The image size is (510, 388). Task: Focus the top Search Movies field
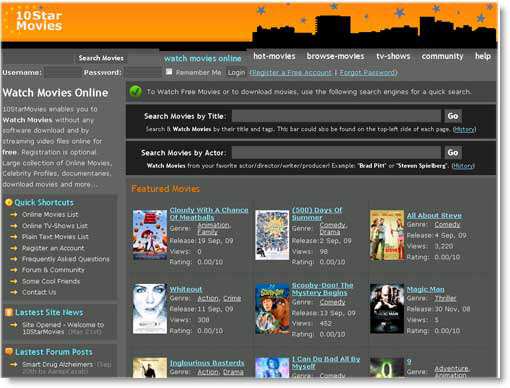click(x=37, y=58)
